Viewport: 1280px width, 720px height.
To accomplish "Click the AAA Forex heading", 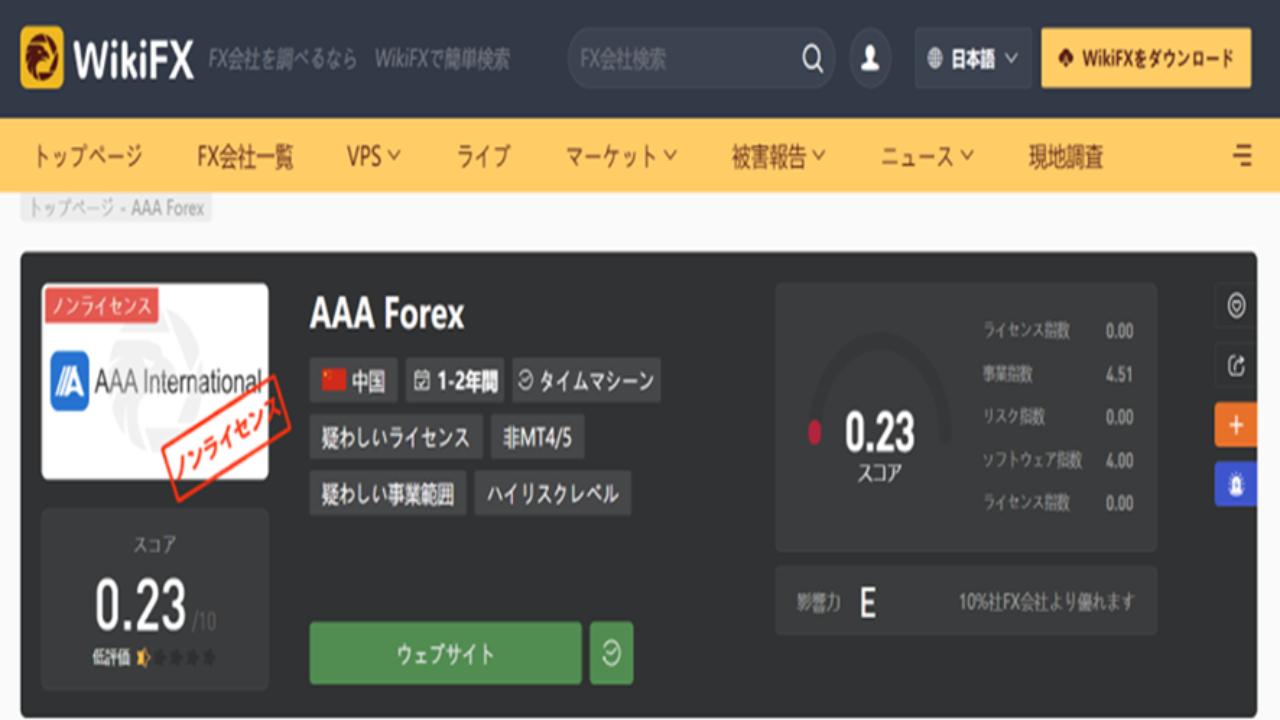I will pyautogui.click(x=387, y=315).
